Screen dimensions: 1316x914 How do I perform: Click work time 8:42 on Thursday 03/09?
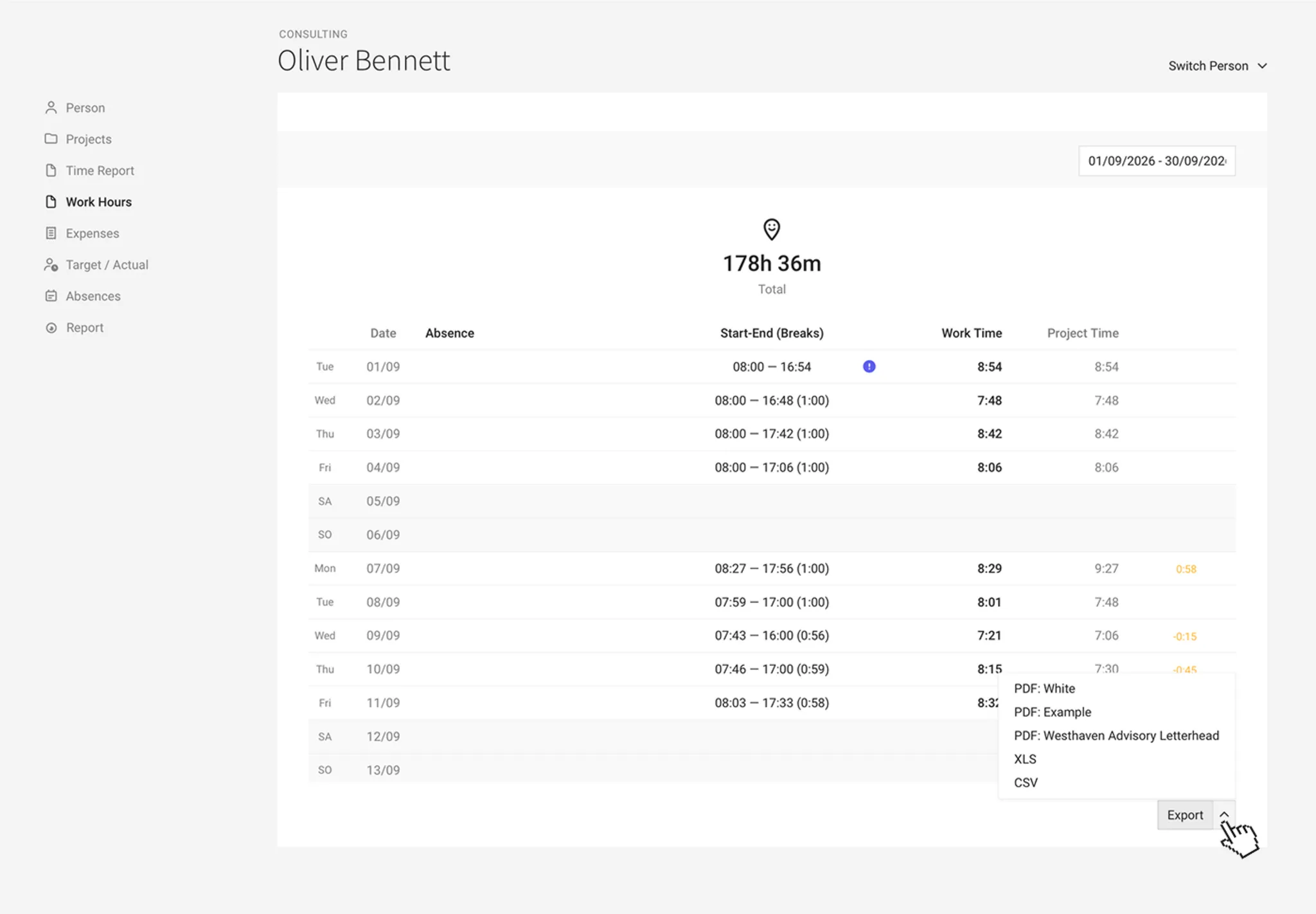tap(990, 434)
